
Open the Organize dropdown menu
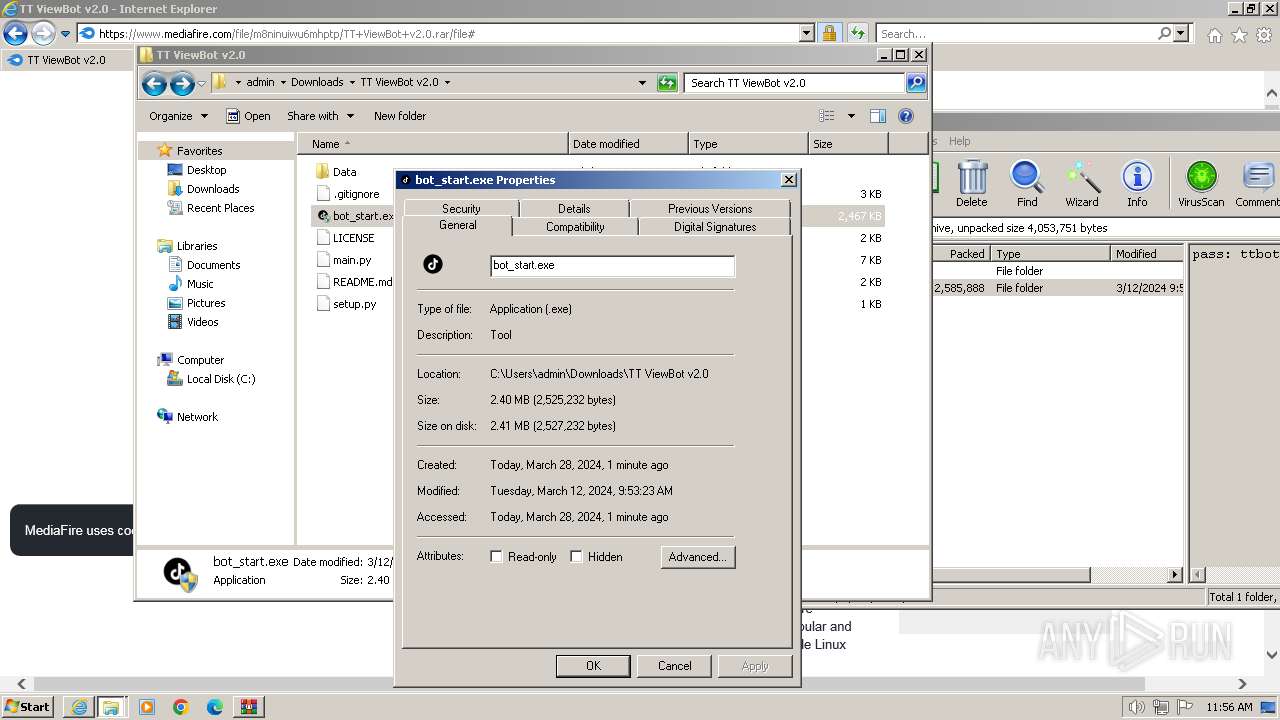(x=179, y=116)
